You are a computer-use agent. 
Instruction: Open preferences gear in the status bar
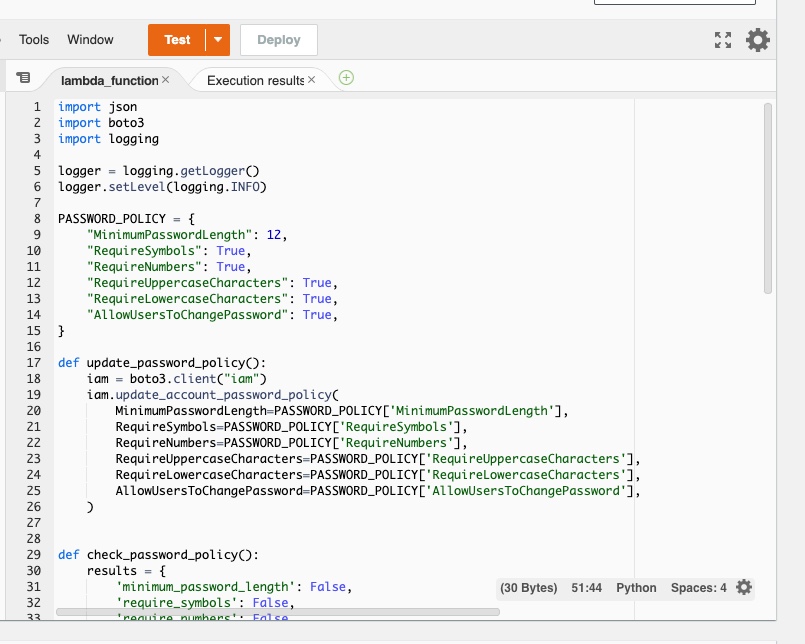[x=744, y=587]
